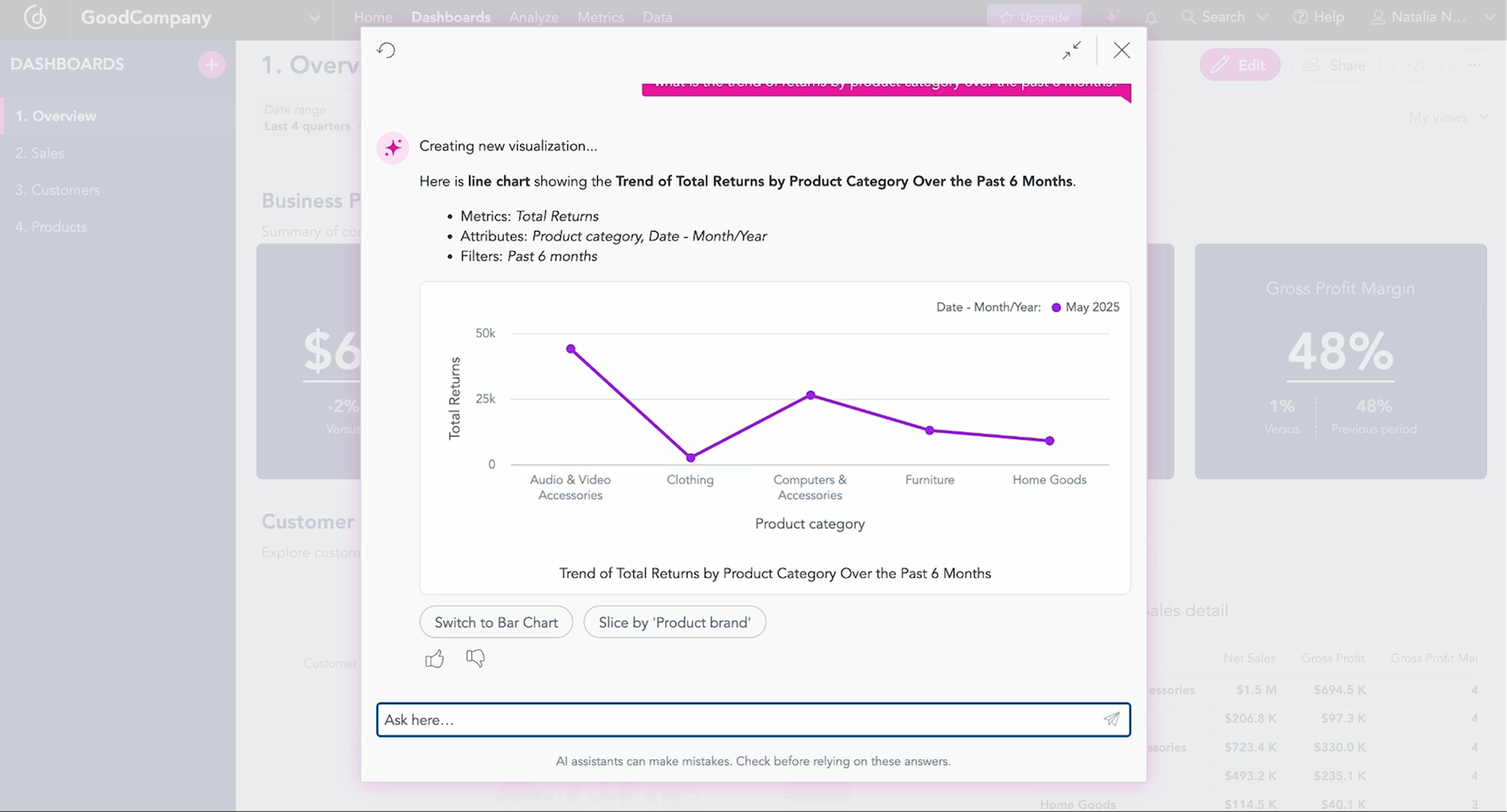The image size is (1507, 812).
Task: Click the thumbs up feedback icon
Action: [435, 659]
